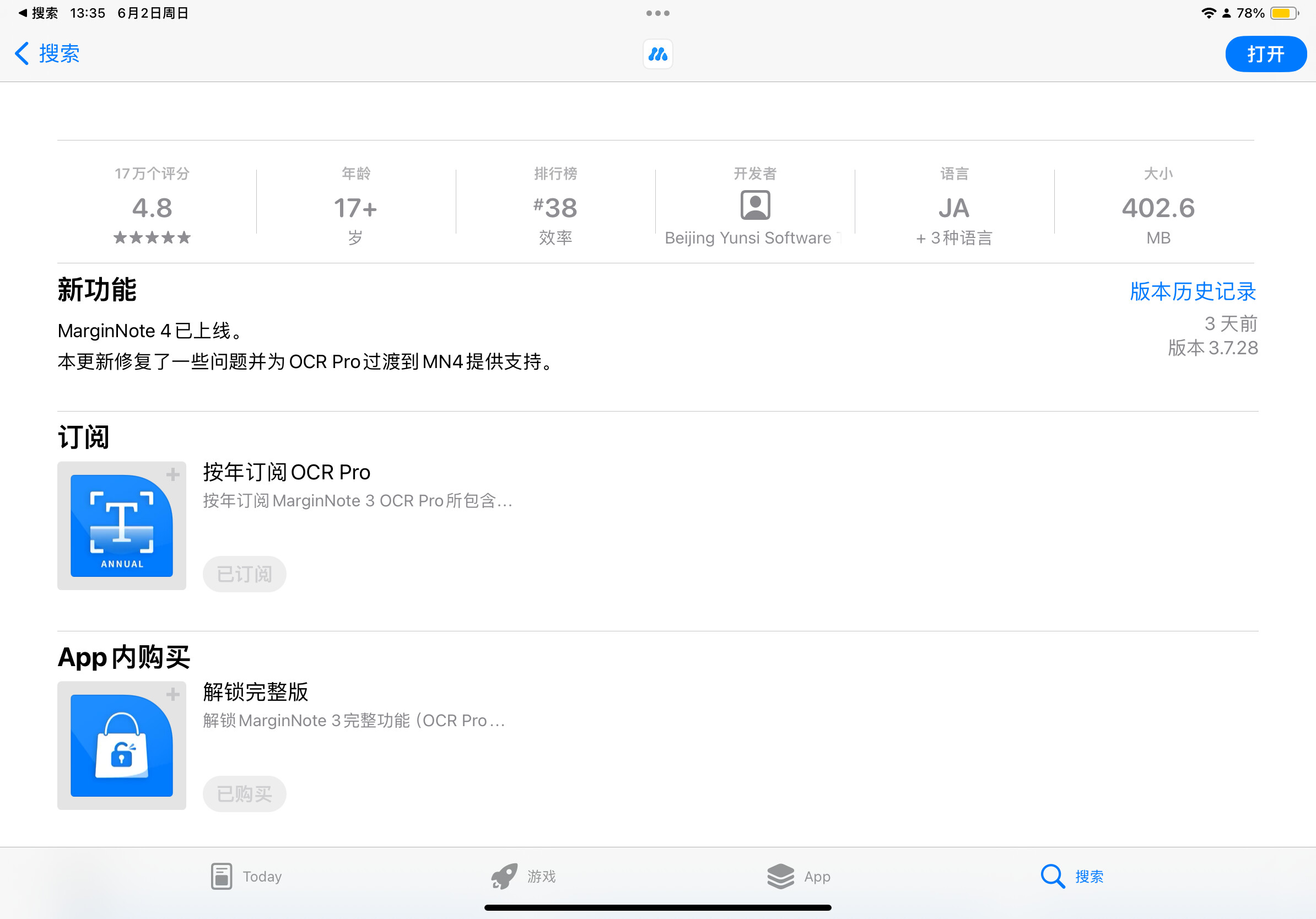Open the OCR Pro annual subscription icon
Image resolution: width=1316 pixels, height=919 pixels.
coord(121,526)
